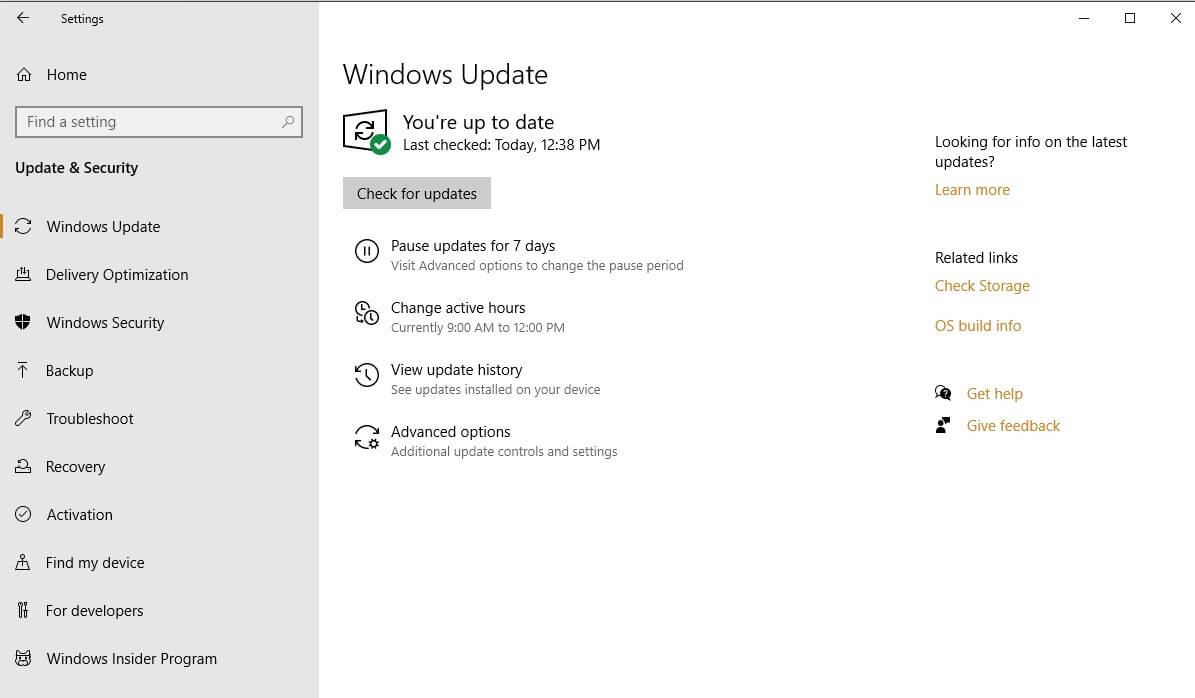
Task: Minimize the Settings window
Action: (x=1084, y=18)
